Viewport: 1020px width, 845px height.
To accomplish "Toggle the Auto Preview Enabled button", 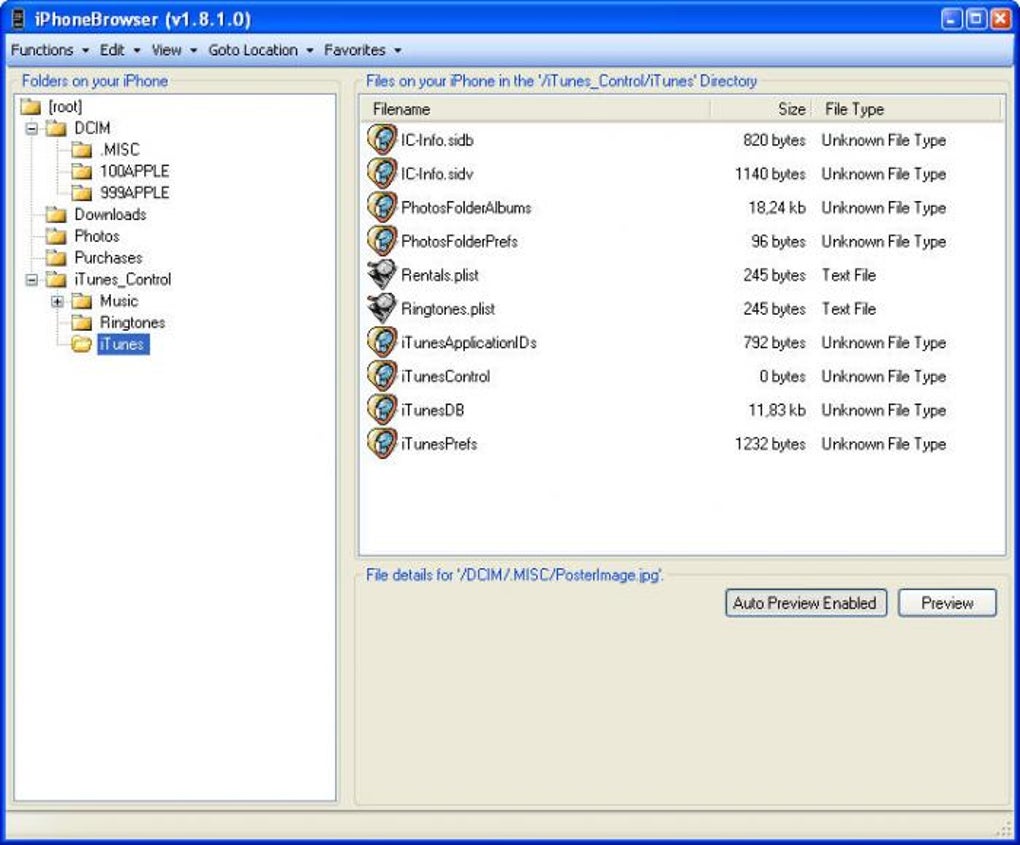I will tap(806, 603).
